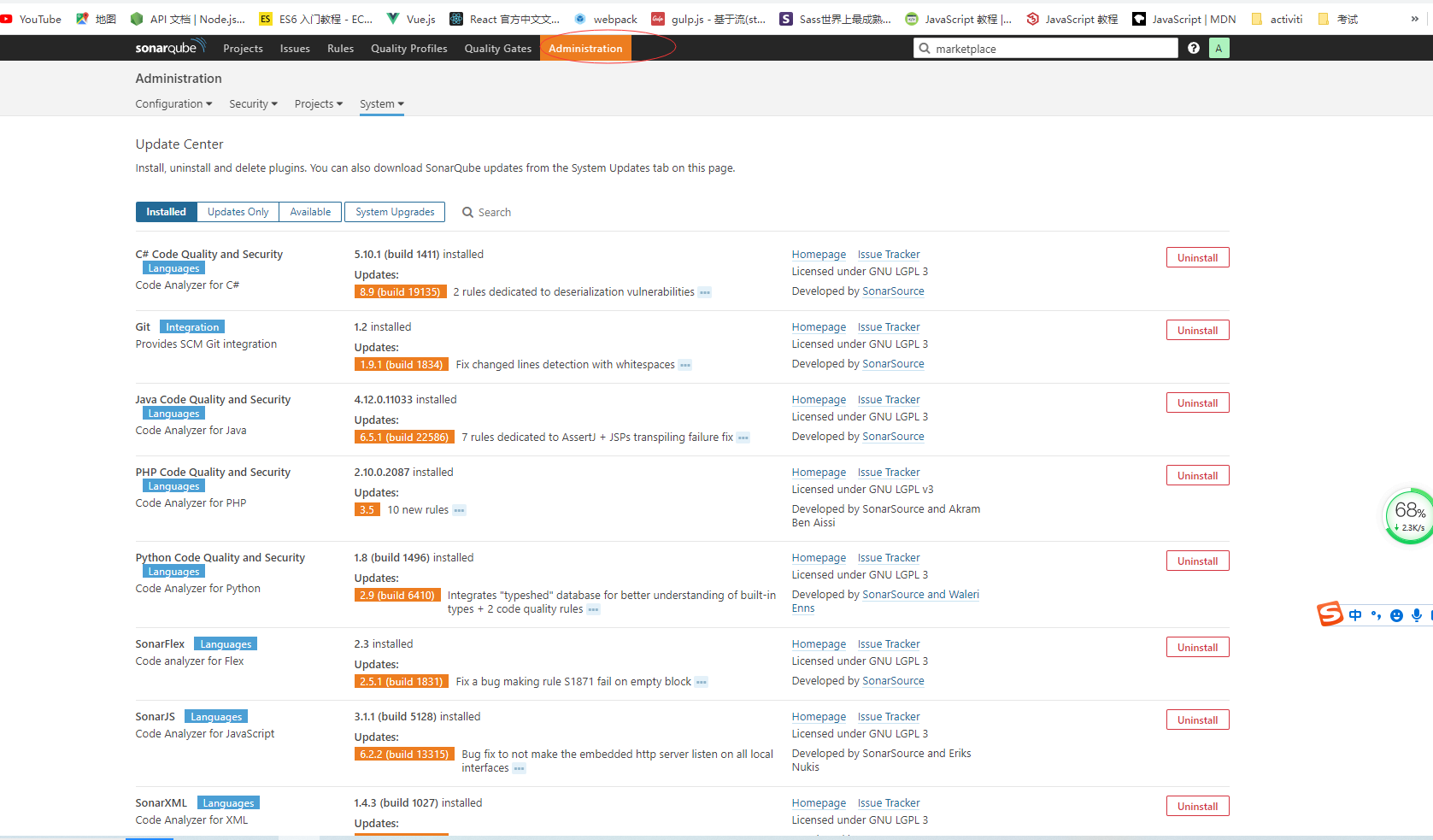Click the search magnifier in marketplace field
This screenshot has width=1433, height=840.
pyautogui.click(x=925, y=49)
